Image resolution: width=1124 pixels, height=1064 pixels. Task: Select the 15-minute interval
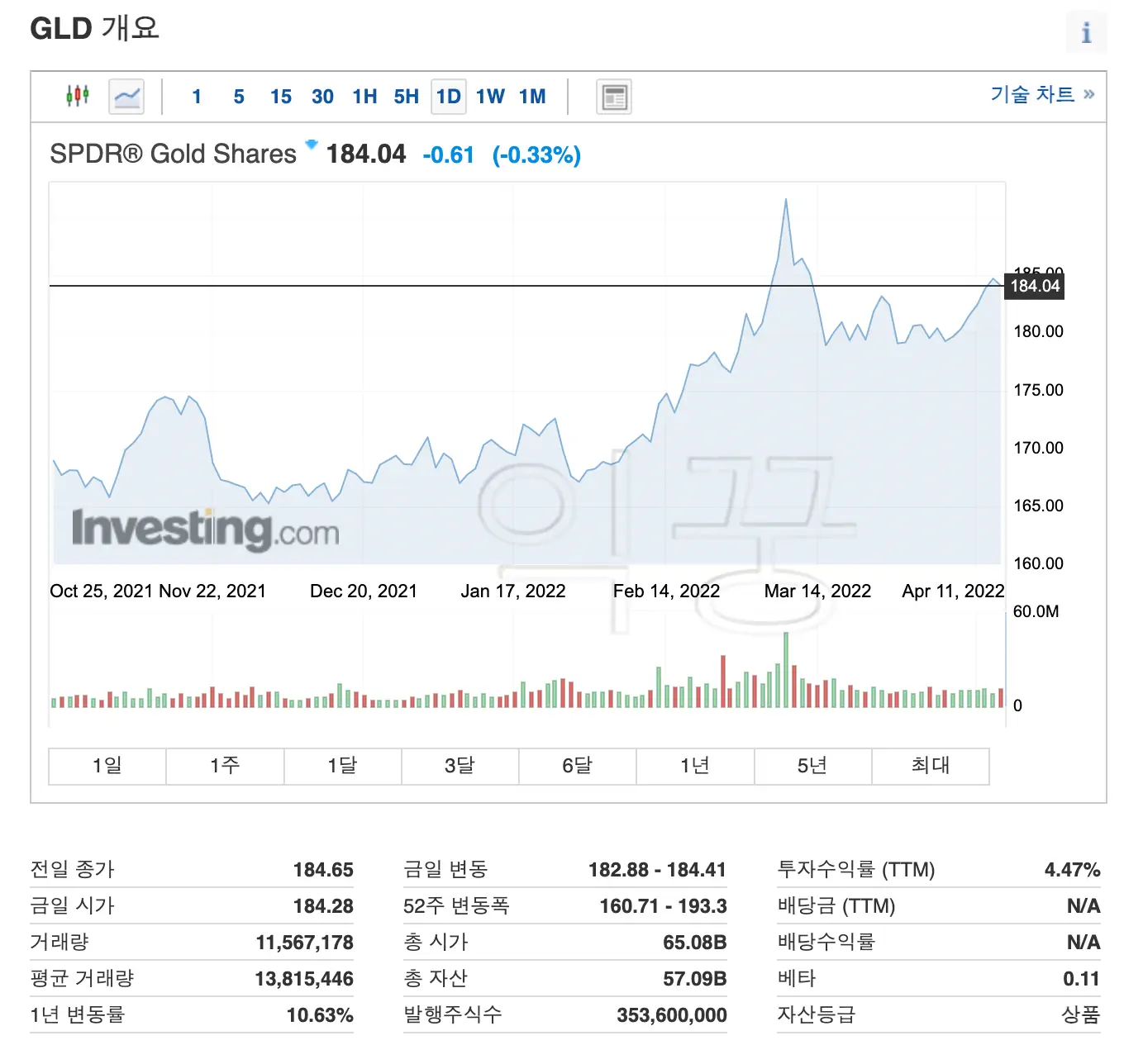click(279, 96)
